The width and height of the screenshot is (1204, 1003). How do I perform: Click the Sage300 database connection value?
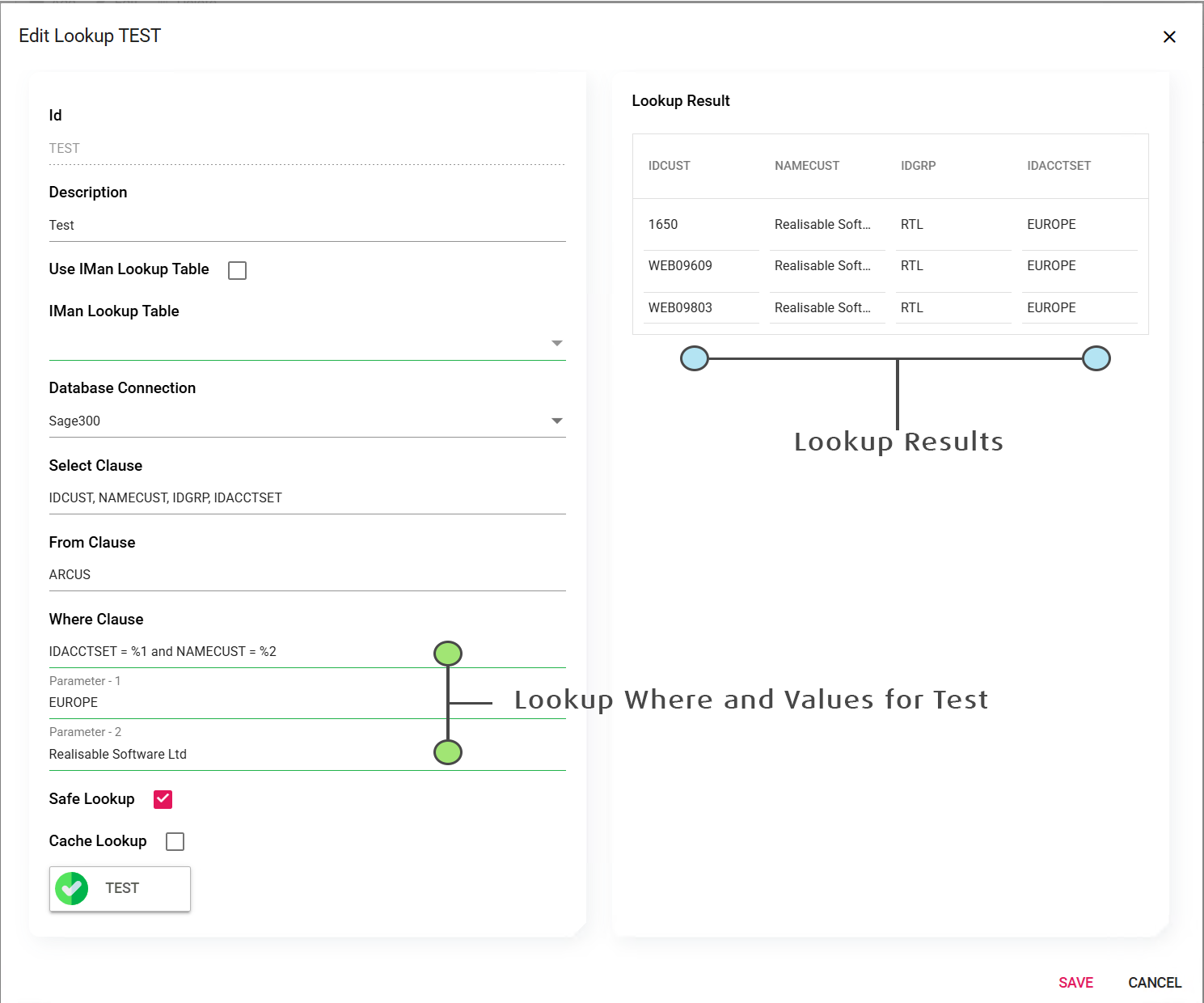74,421
